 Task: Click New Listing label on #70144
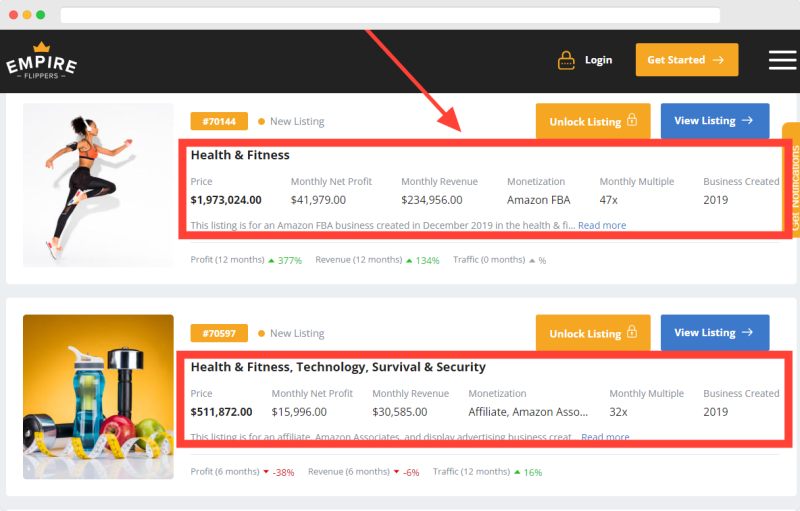tap(297, 121)
